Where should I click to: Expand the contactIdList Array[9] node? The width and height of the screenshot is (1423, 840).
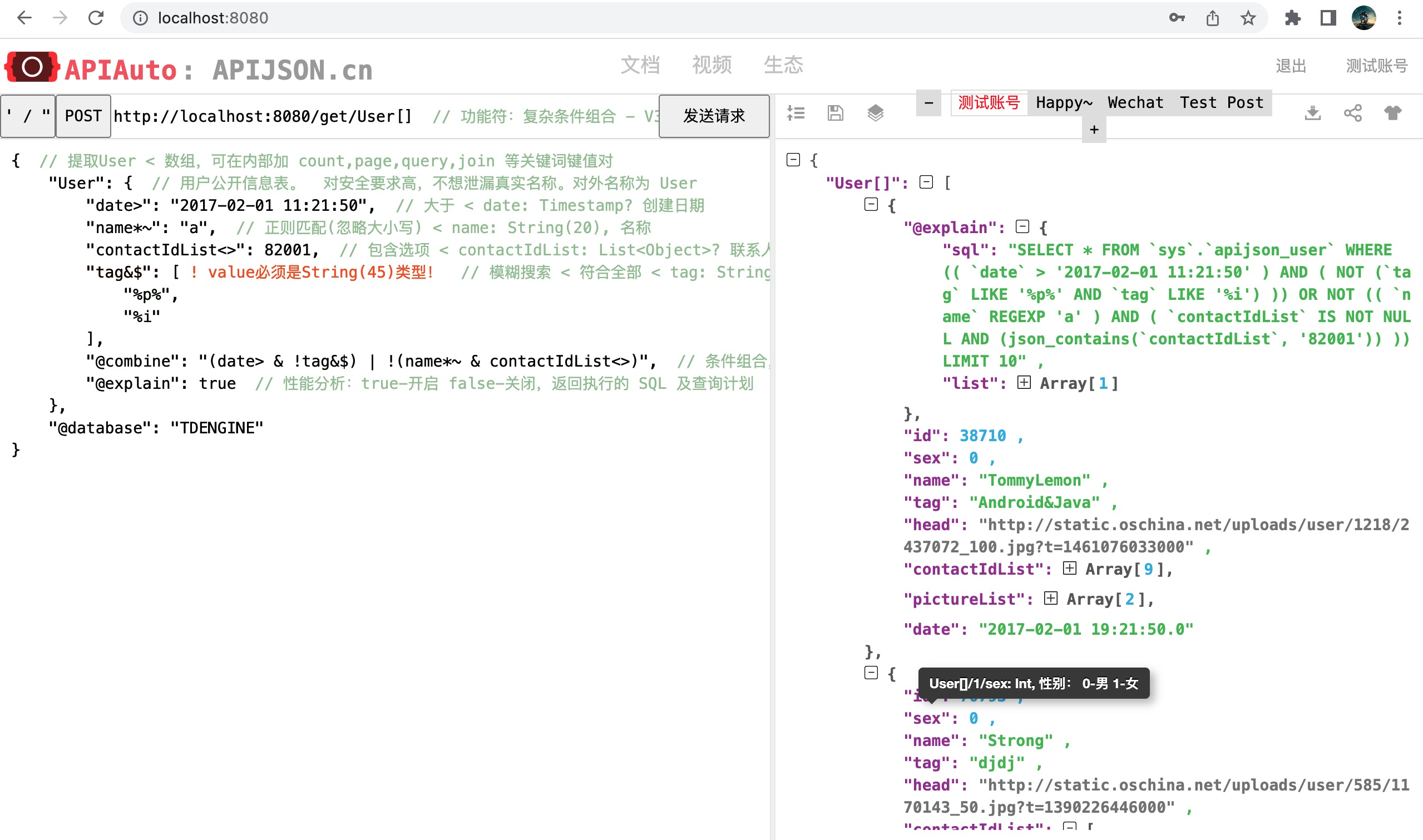(x=1070, y=569)
